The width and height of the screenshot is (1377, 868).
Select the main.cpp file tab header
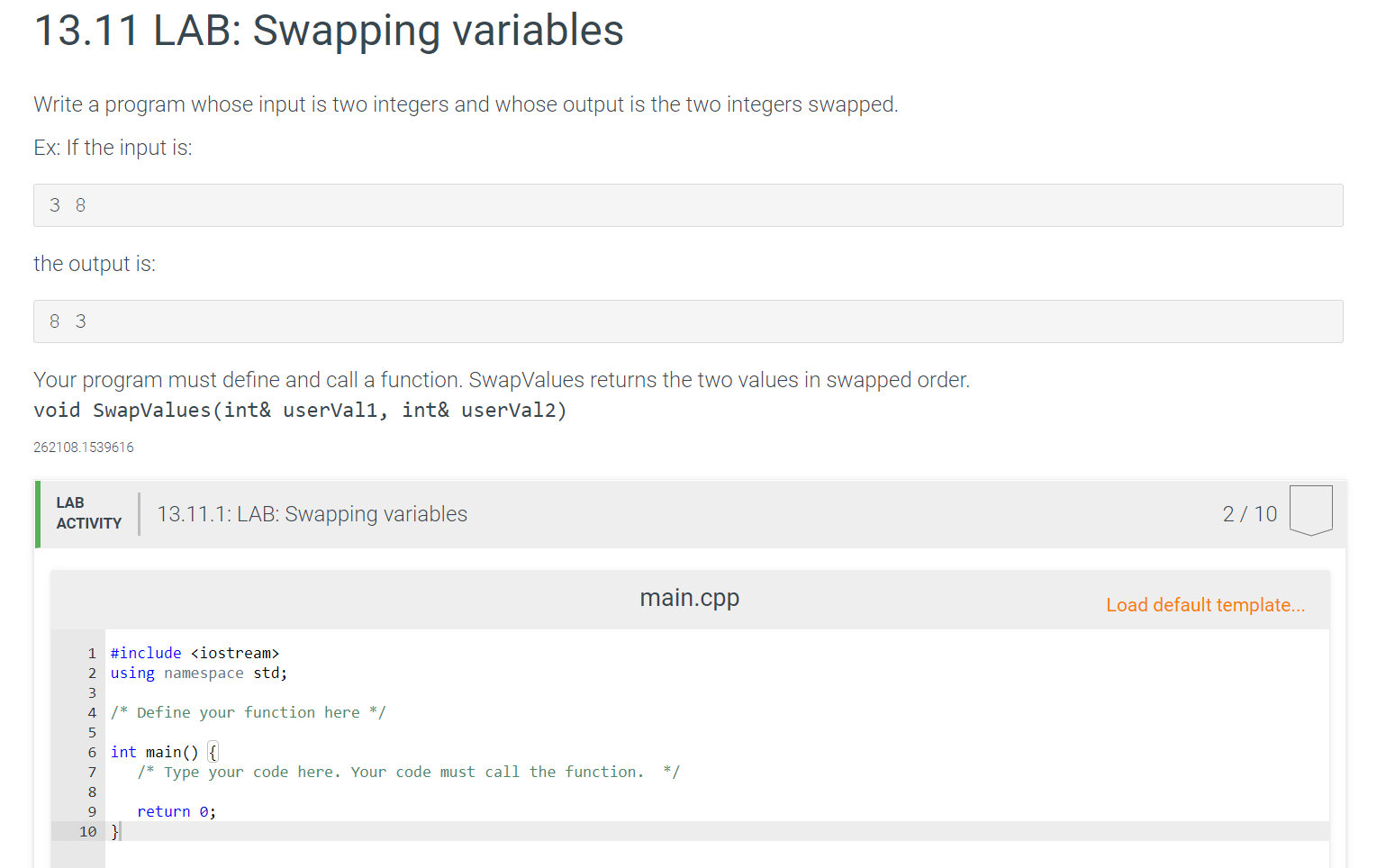(689, 598)
